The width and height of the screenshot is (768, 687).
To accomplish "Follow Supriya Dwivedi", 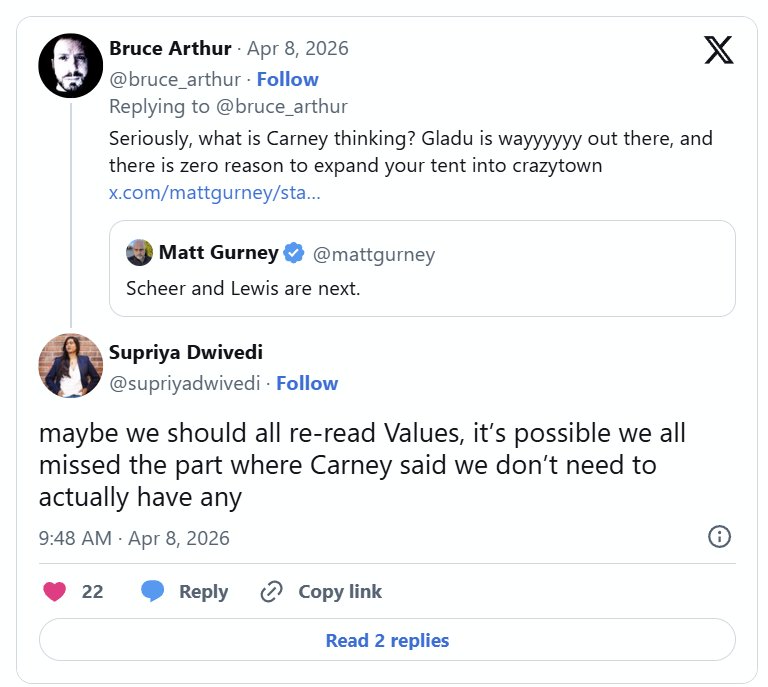I will coord(307,383).
